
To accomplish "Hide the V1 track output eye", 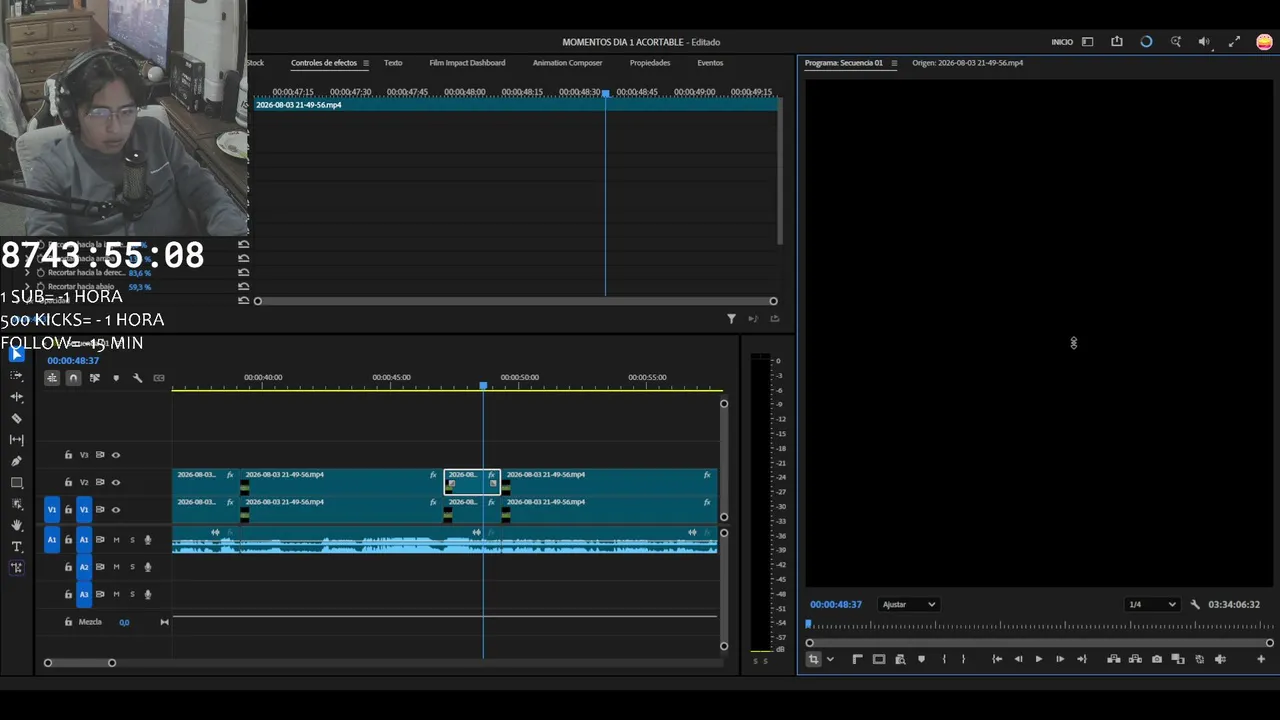I will 116,510.
